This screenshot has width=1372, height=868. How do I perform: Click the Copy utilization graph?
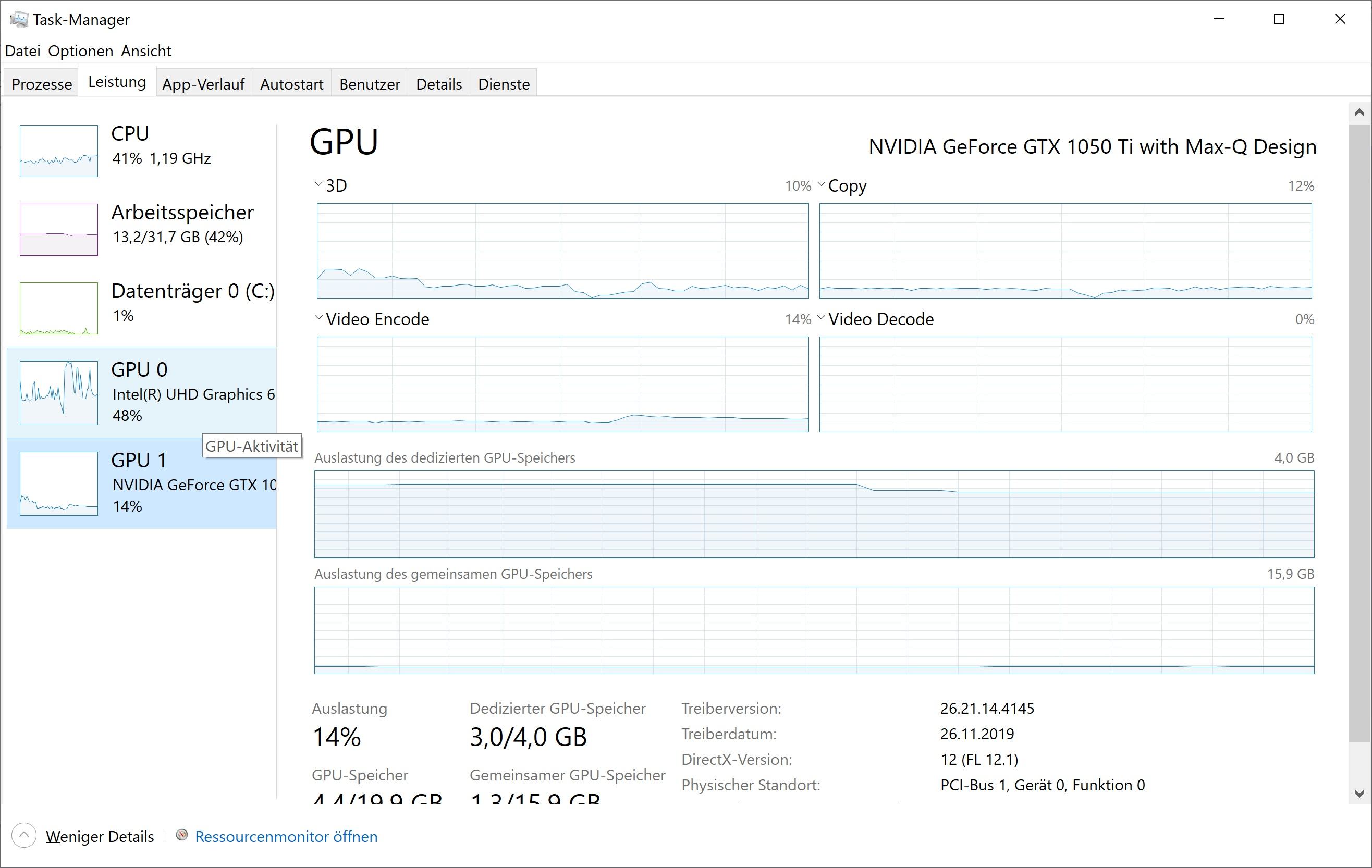click(x=1065, y=251)
